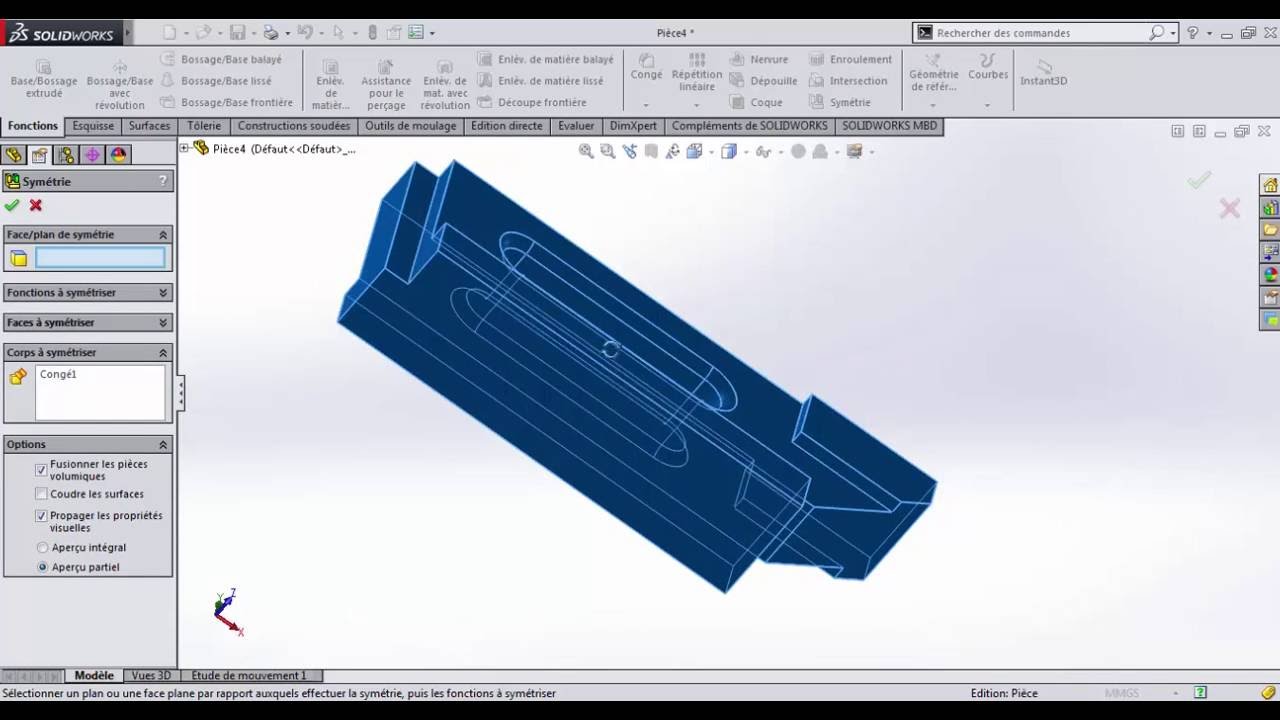Image resolution: width=1280 pixels, height=720 pixels.
Task: Click the MMGS unit system in status bar
Action: pos(1122,693)
